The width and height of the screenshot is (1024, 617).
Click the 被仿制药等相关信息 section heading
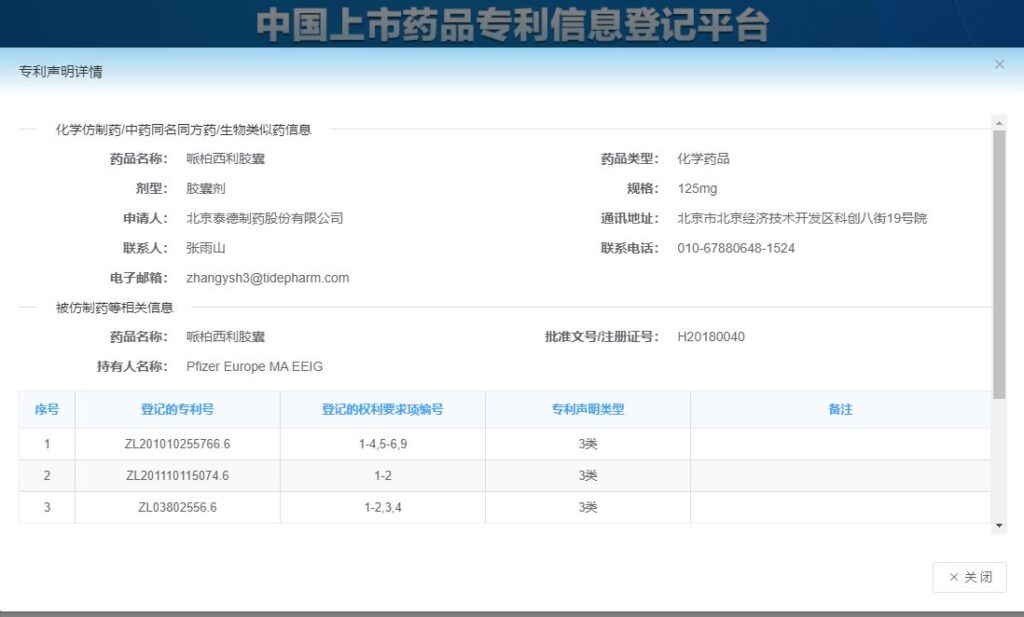pos(114,308)
